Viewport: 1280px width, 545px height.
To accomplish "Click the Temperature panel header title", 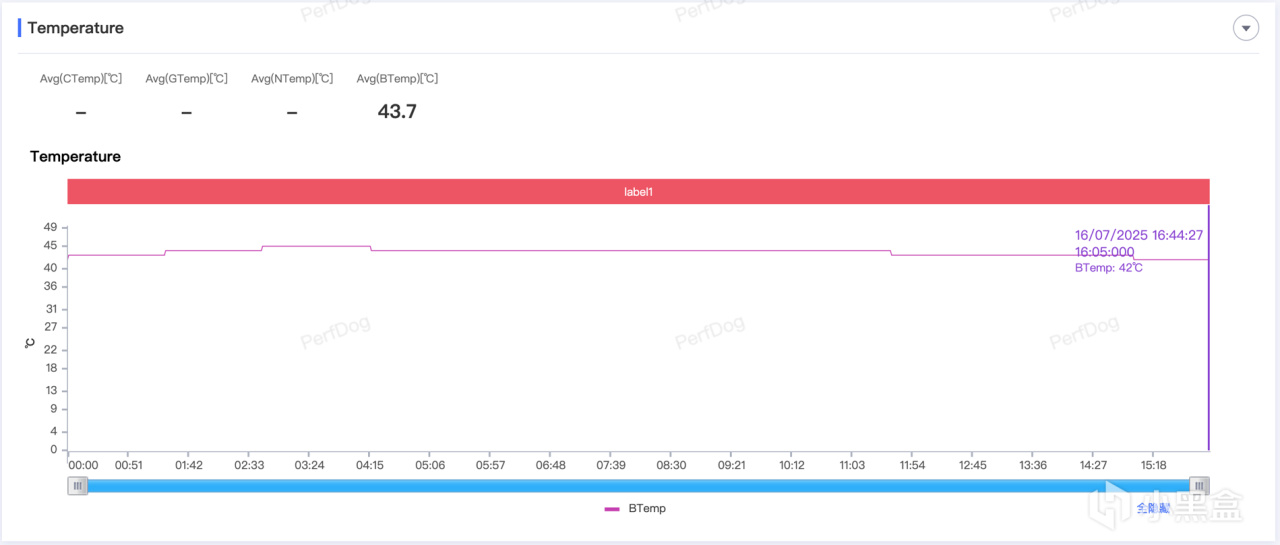I will click(x=76, y=28).
